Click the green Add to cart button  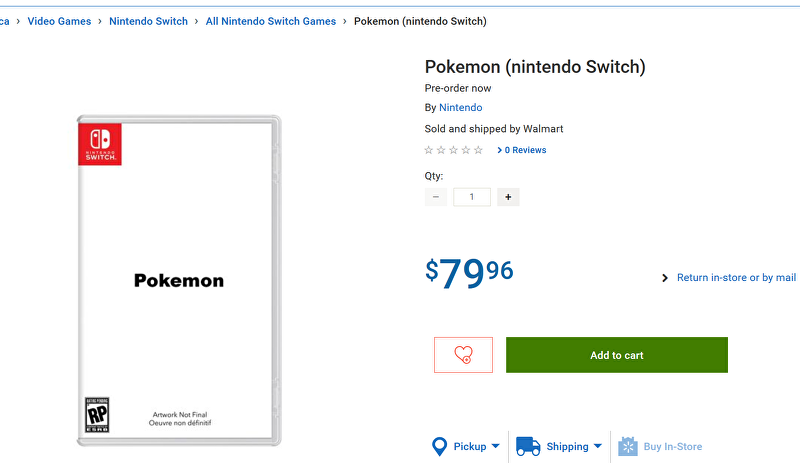coord(617,355)
